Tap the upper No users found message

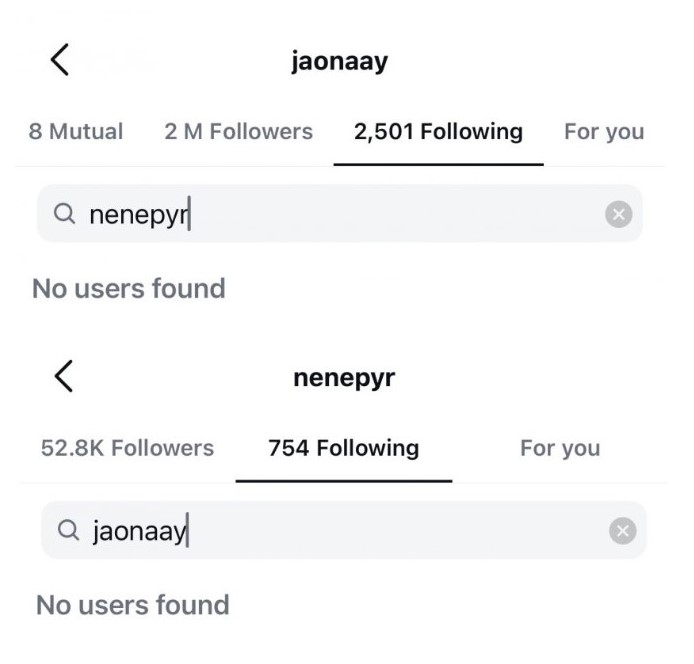coord(129,289)
